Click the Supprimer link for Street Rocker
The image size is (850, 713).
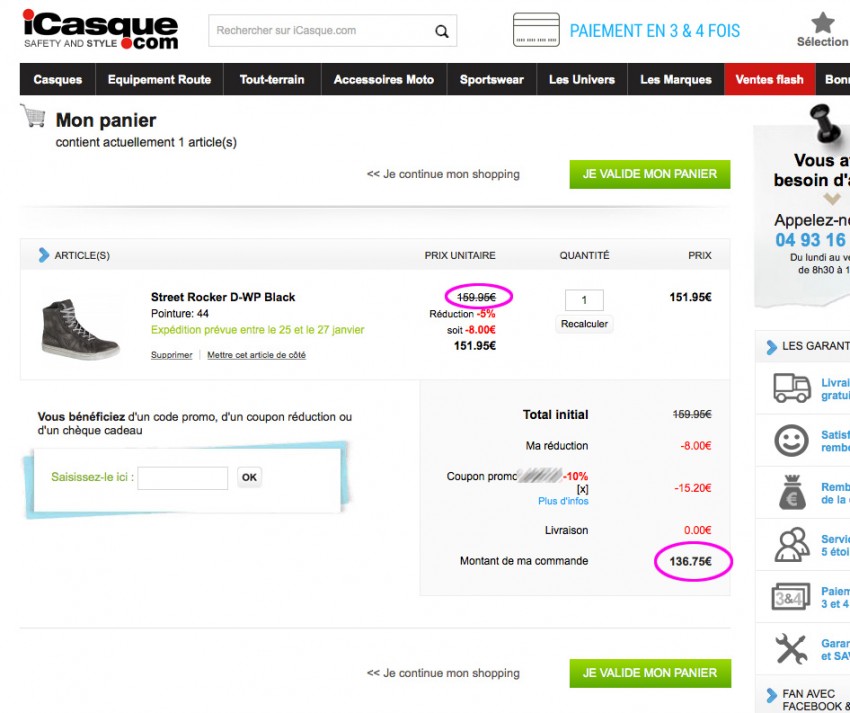[x=170, y=354]
